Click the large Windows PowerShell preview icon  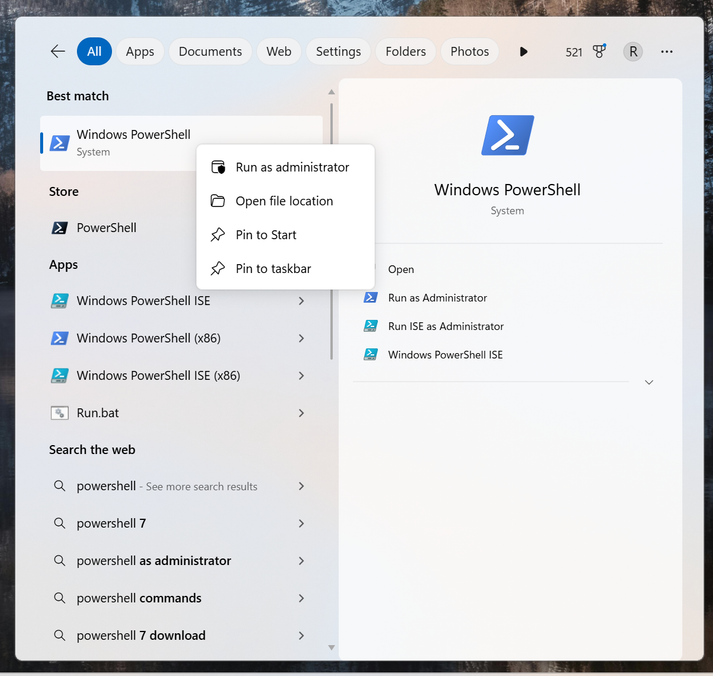(507, 135)
